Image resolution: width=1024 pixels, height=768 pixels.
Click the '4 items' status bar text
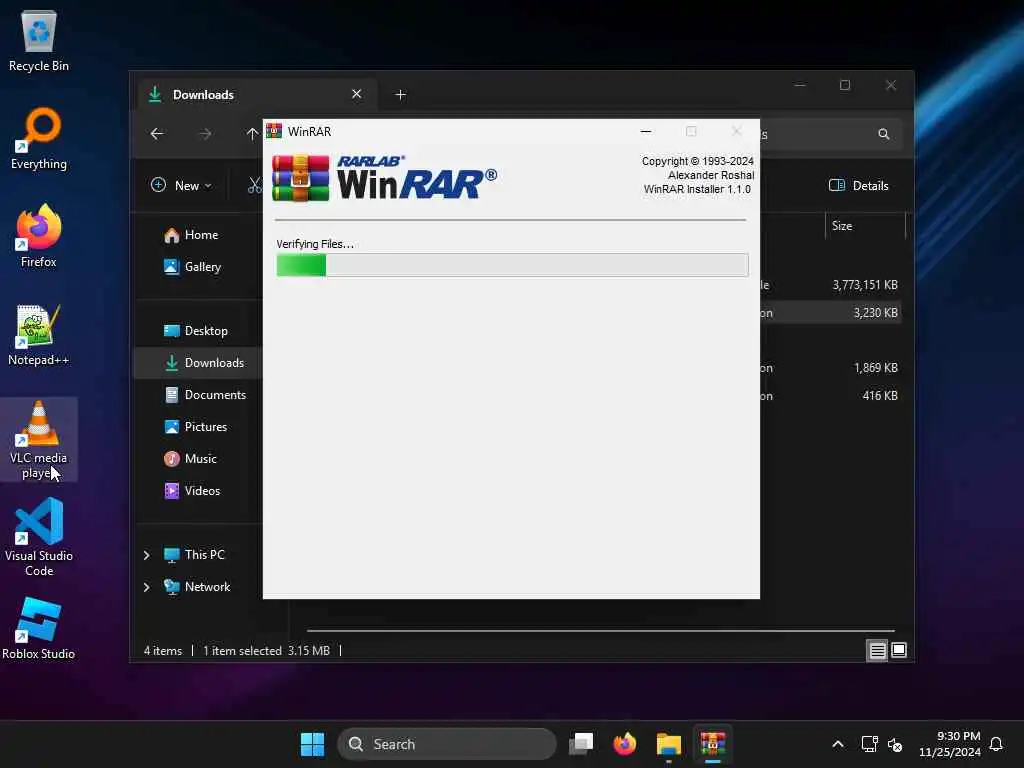(x=163, y=650)
